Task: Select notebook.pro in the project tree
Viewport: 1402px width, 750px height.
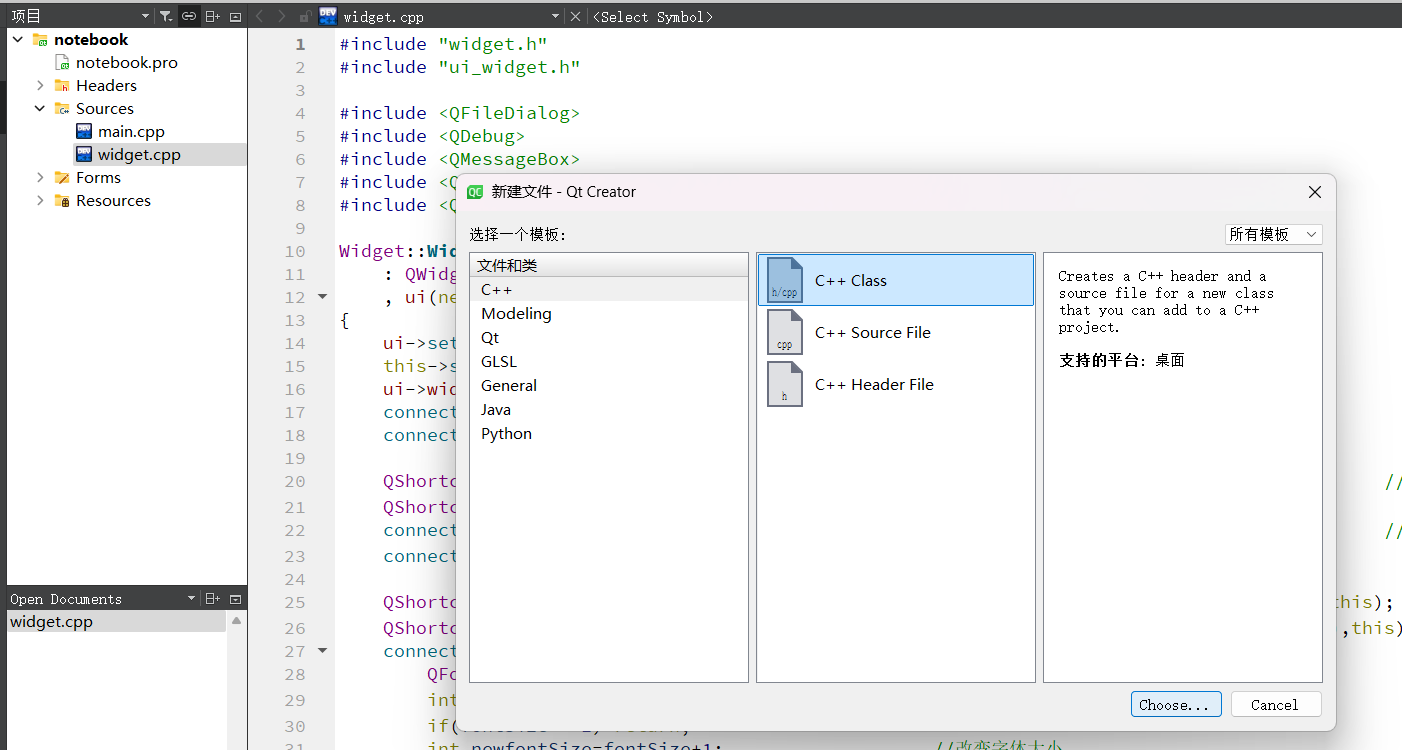Action: 127,62
